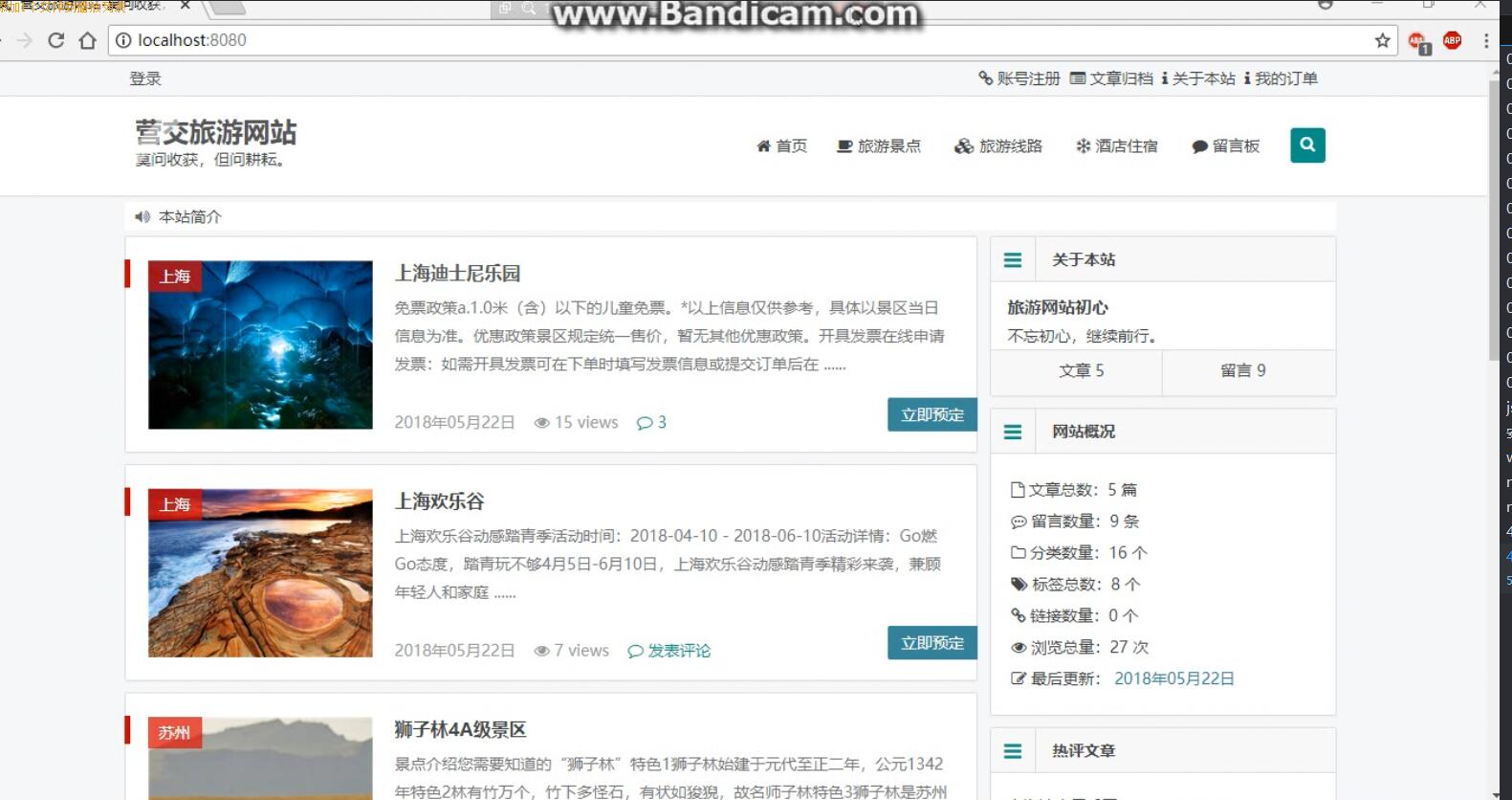Go to 首页 in navigation menu
The width and height of the screenshot is (1512, 800).
click(781, 145)
